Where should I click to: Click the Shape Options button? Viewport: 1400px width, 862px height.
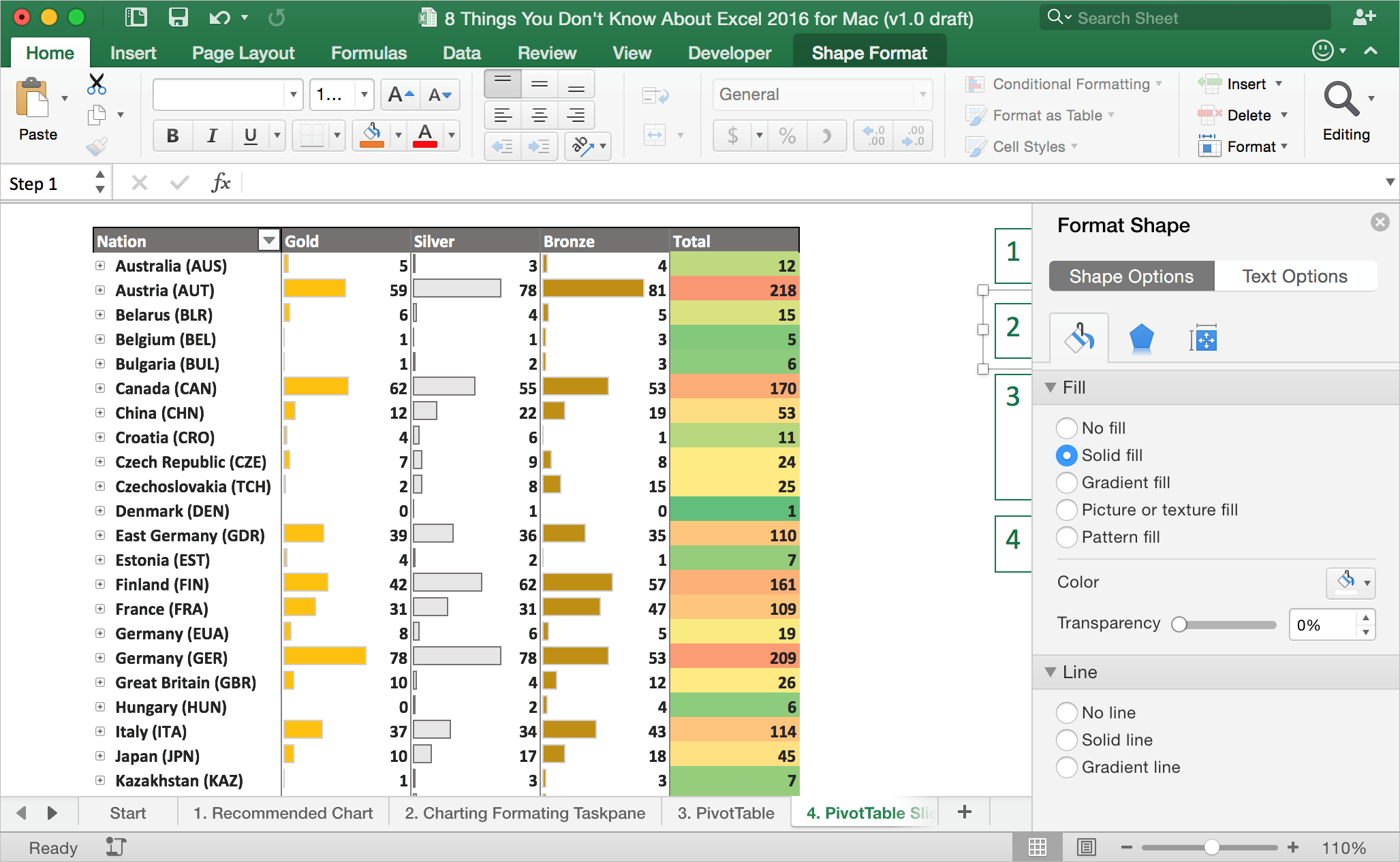pyautogui.click(x=1130, y=277)
